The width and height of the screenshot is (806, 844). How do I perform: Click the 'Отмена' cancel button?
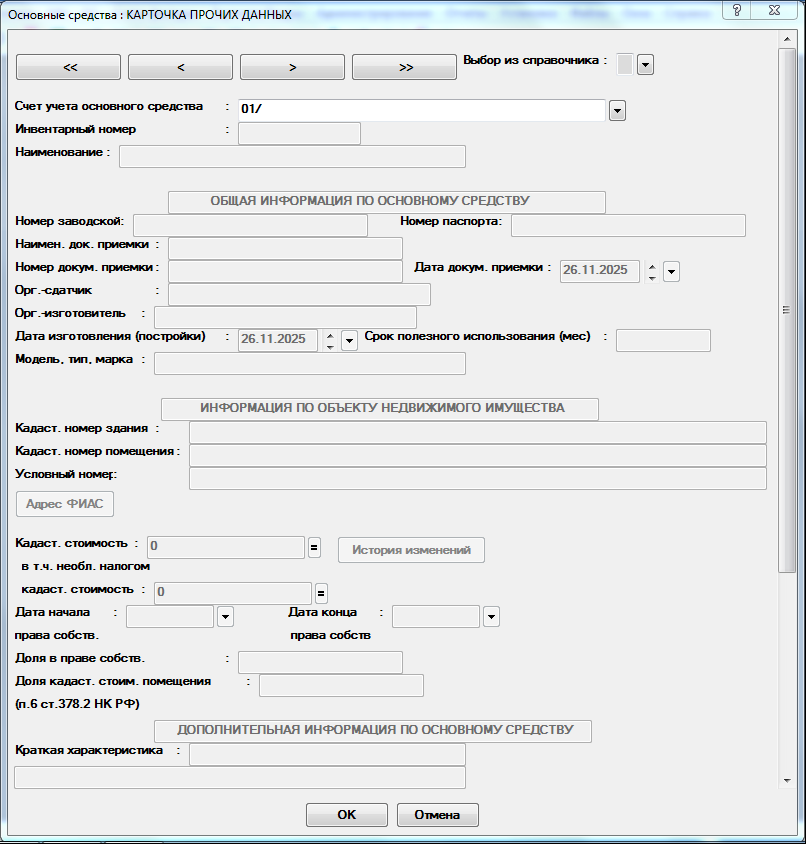coord(437,815)
